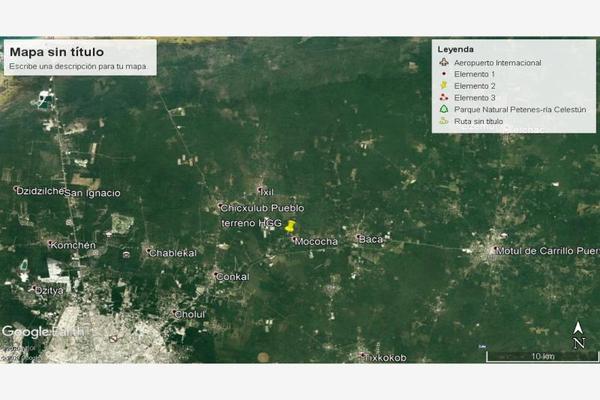600x400 pixels.
Task: Select the Chicxulub Pueblo place label
Action: click(262, 208)
